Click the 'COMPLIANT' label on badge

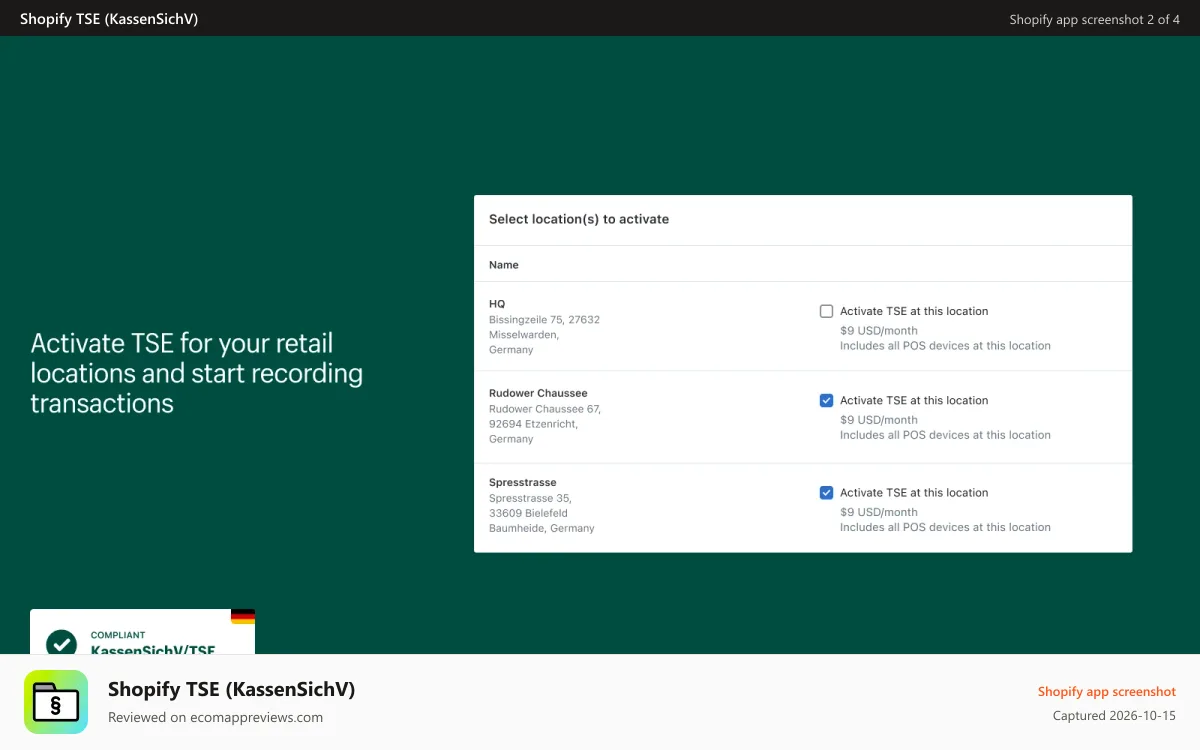[x=118, y=635]
